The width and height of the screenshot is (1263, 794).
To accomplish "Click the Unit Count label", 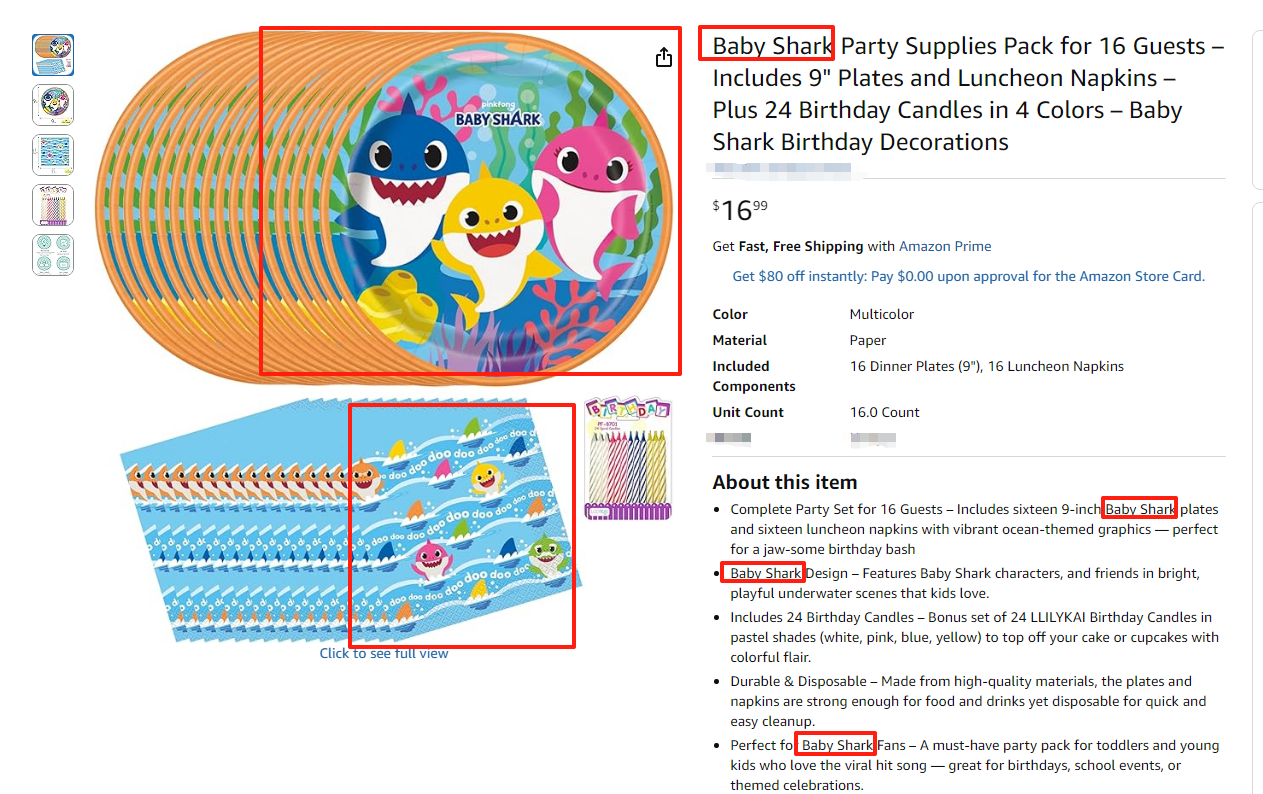I will (x=748, y=412).
